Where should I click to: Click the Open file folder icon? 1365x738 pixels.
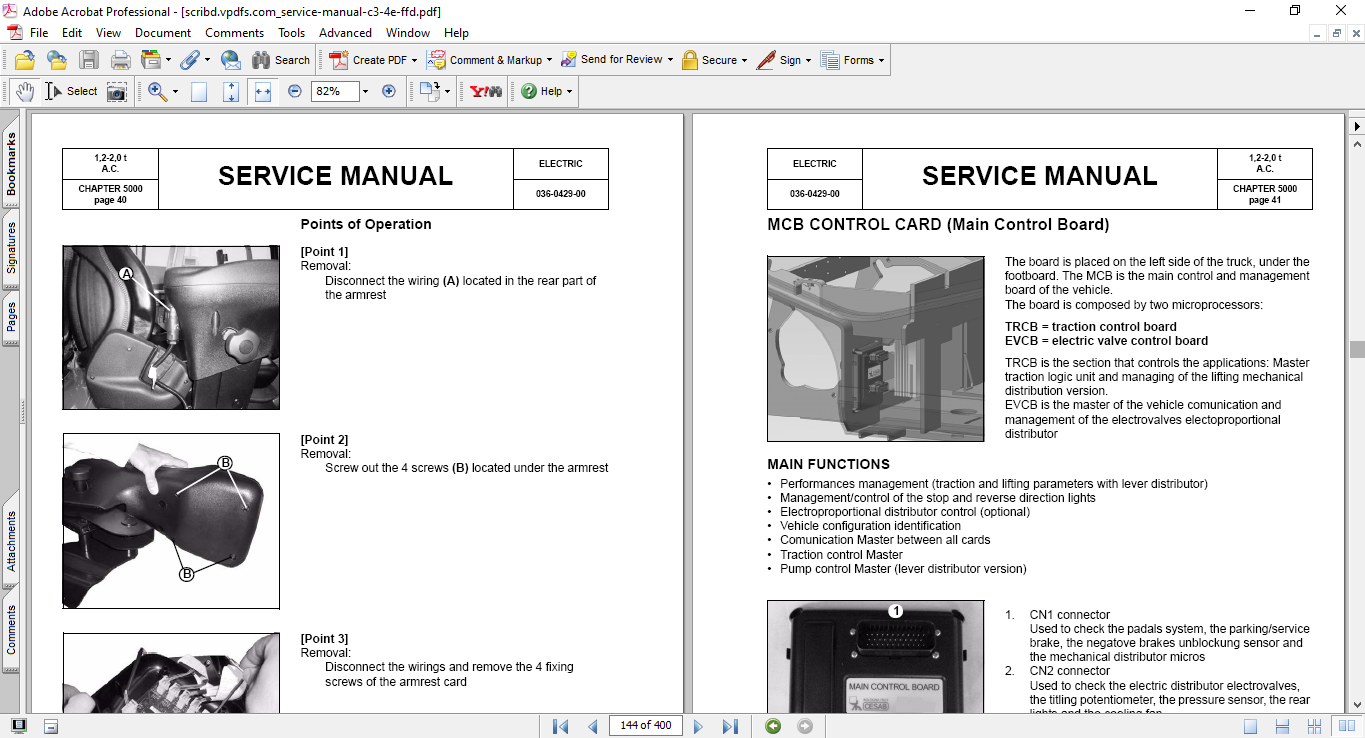point(25,60)
